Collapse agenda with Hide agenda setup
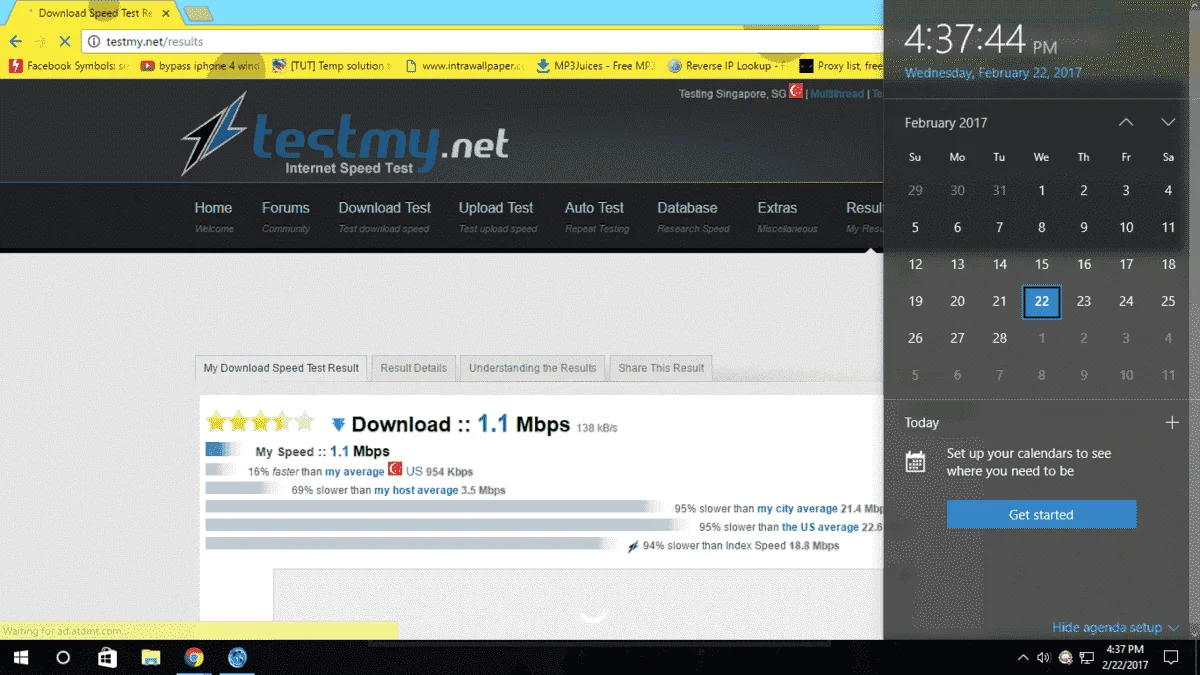This screenshot has height=675, width=1200. point(1115,627)
